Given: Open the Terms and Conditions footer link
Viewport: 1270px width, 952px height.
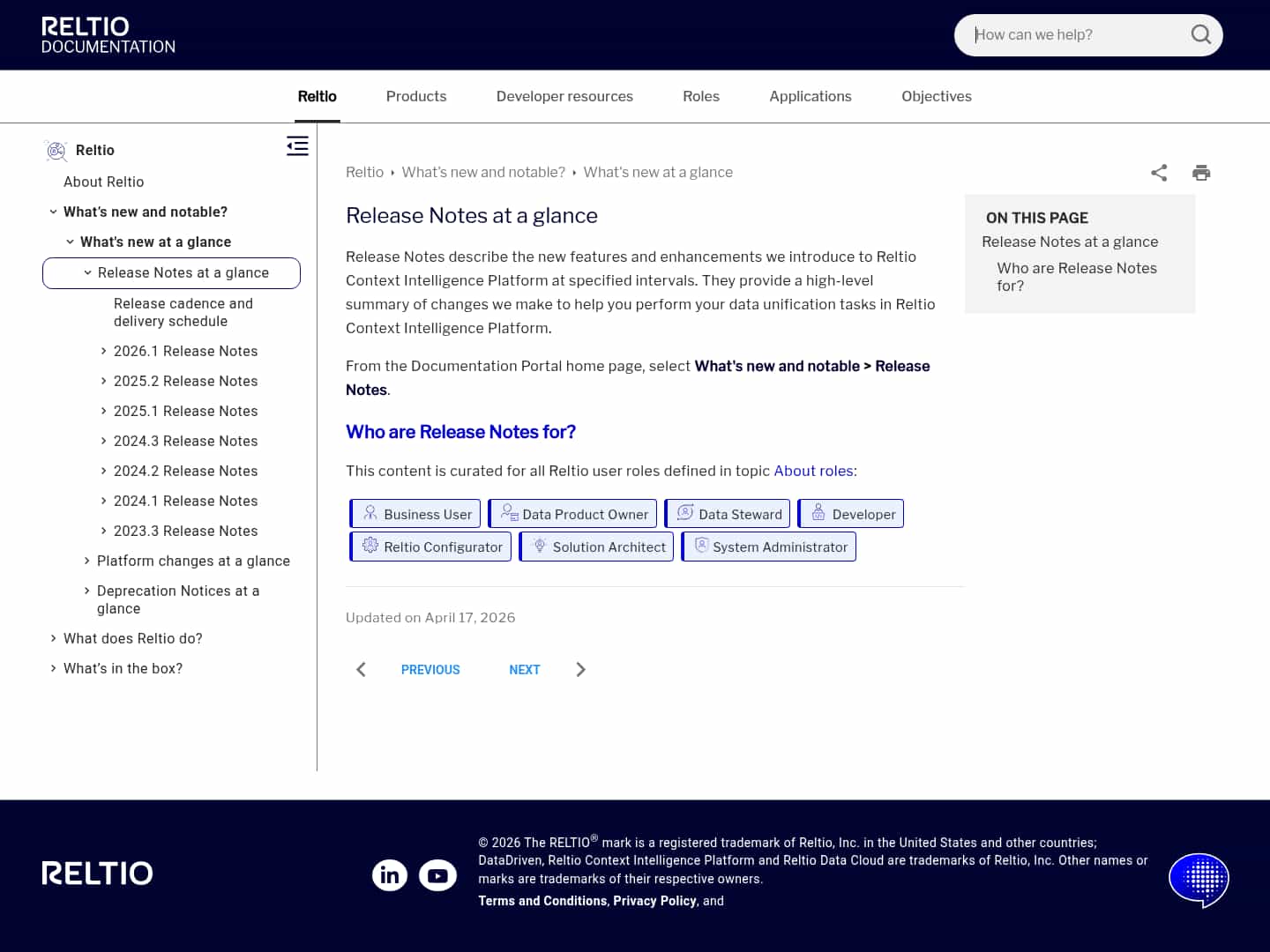Looking at the screenshot, I should [x=542, y=901].
